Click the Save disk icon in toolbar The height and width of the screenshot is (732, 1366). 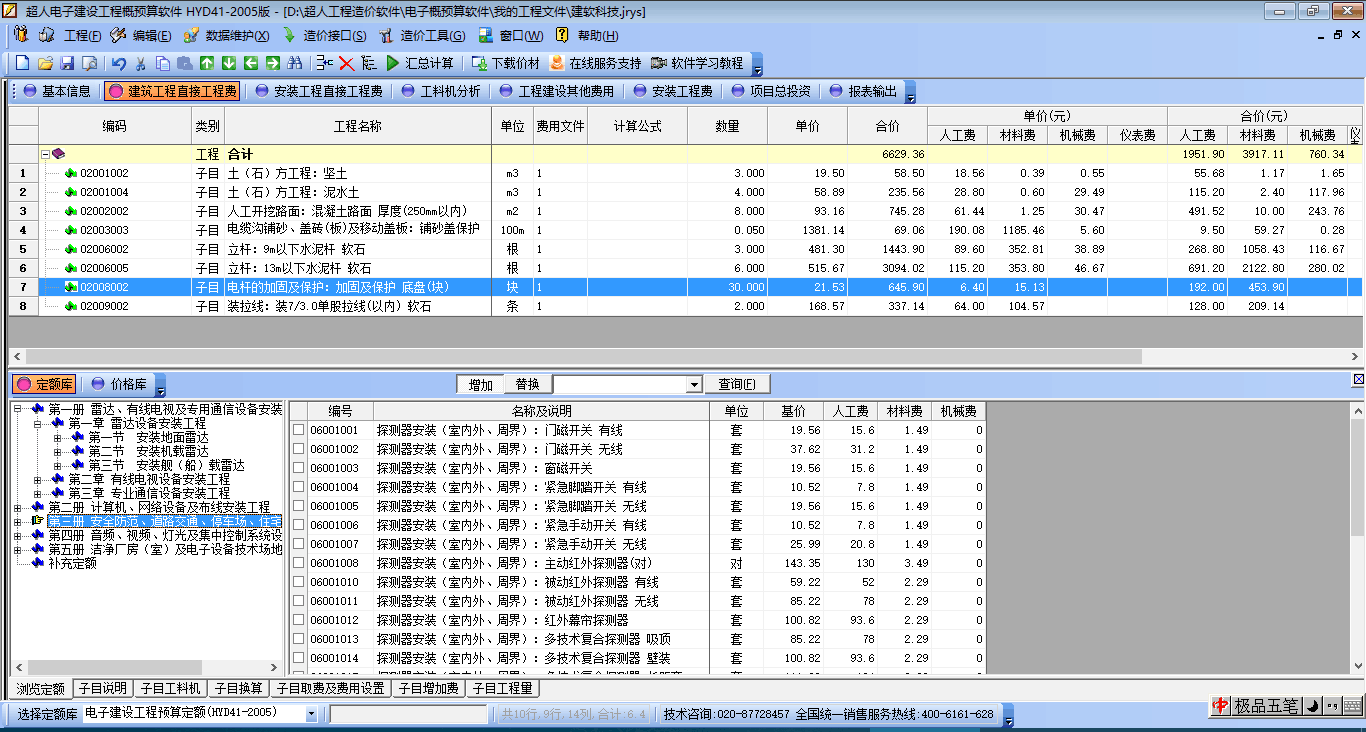pyautogui.click(x=67, y=63)
